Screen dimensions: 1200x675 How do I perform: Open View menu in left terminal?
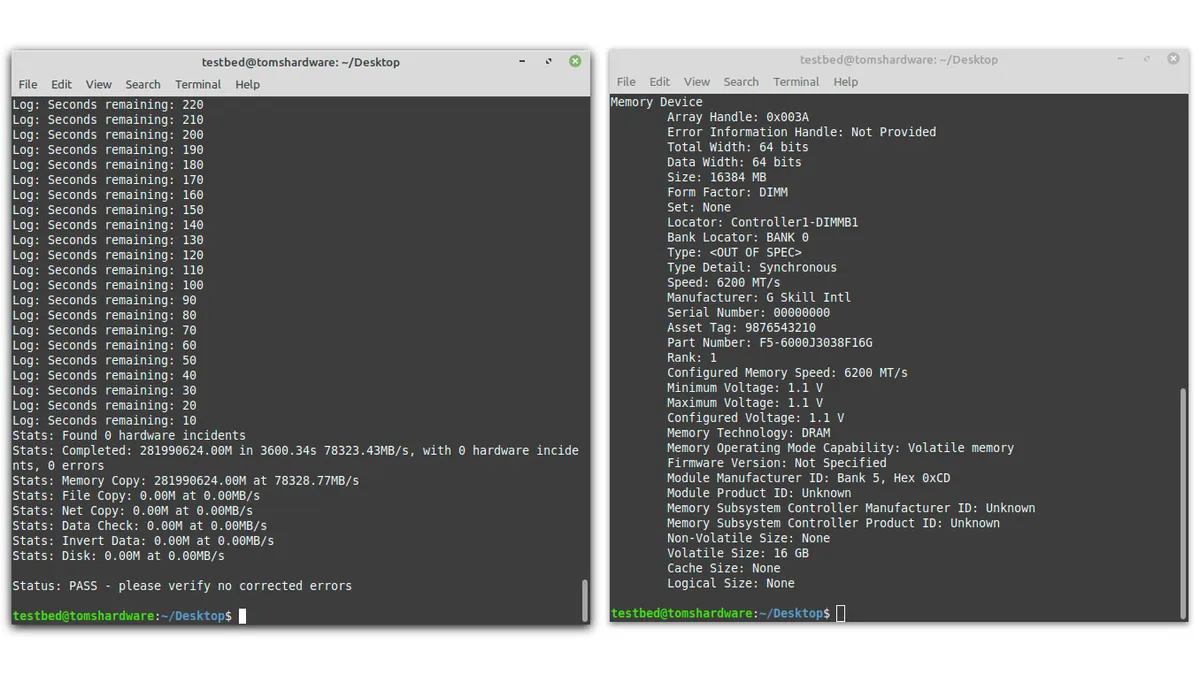99,85
